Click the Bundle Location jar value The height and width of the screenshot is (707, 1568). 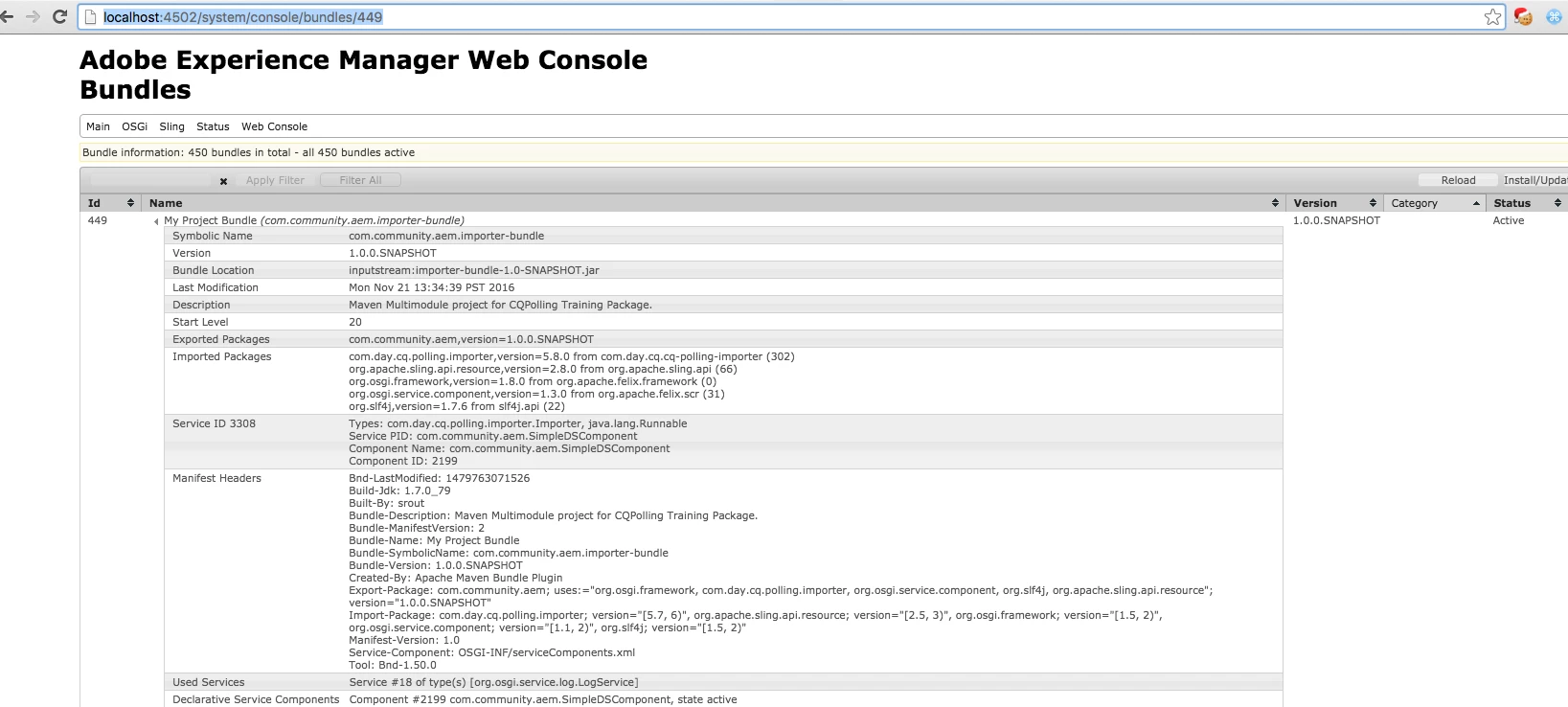point(474,270)
